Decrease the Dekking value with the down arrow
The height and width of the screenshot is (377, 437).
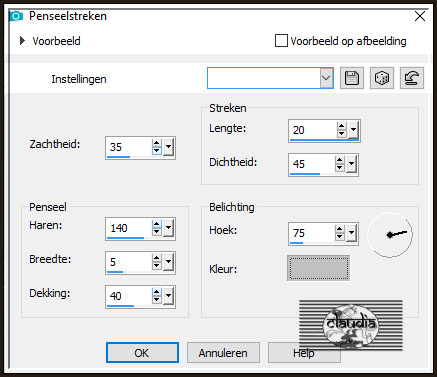click(x=157, y=300)
